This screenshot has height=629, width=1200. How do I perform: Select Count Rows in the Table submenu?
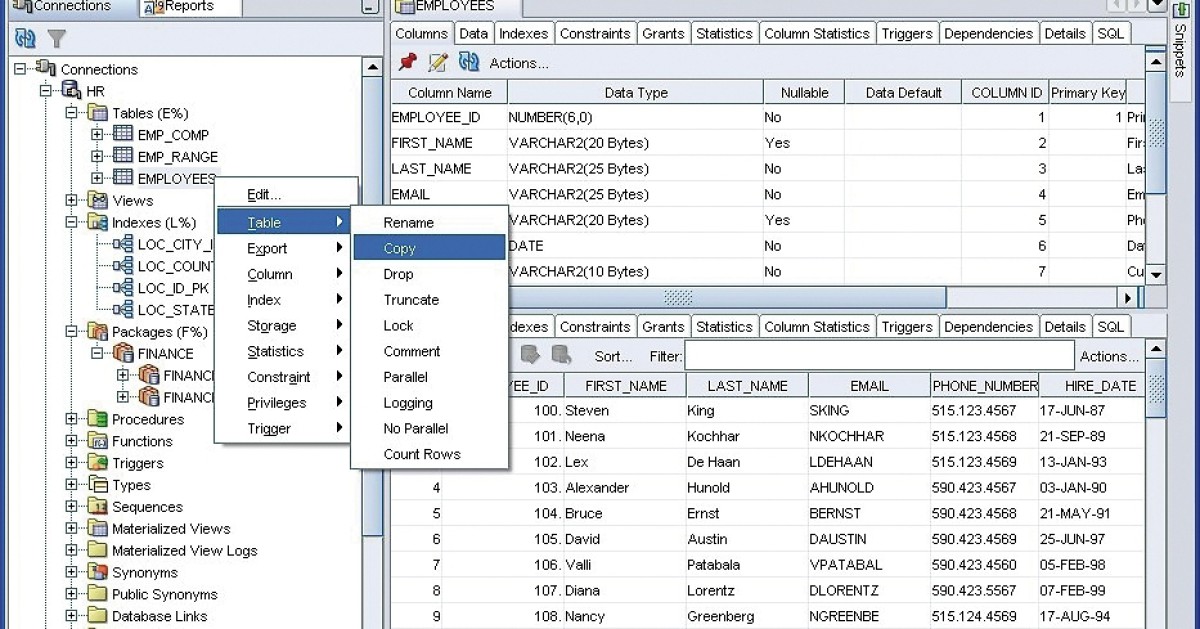point(429,454)
